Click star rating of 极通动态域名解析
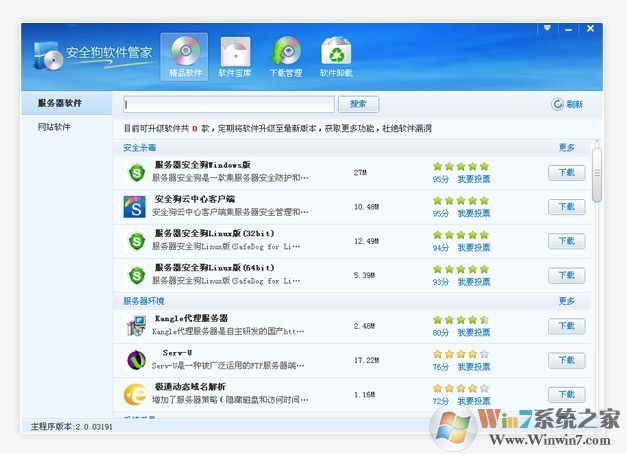 [461, 388]
